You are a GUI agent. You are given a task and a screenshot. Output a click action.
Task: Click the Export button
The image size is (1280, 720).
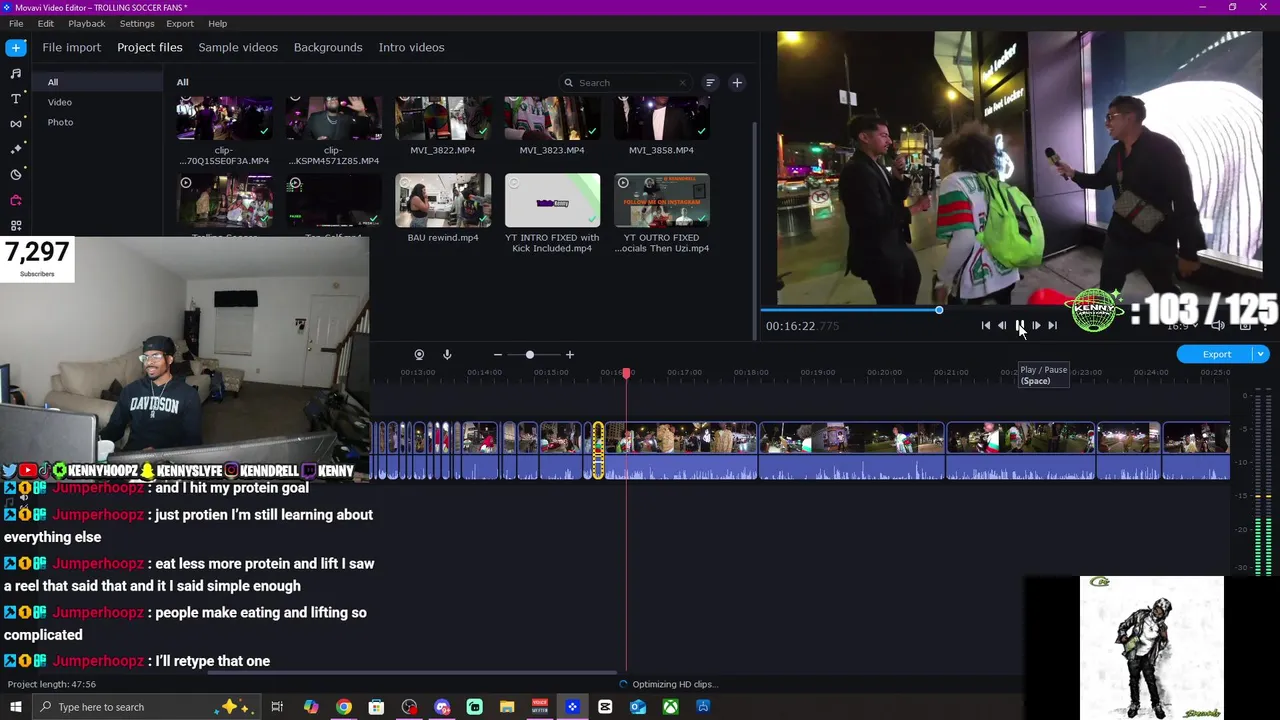[x=1216, y=354]
